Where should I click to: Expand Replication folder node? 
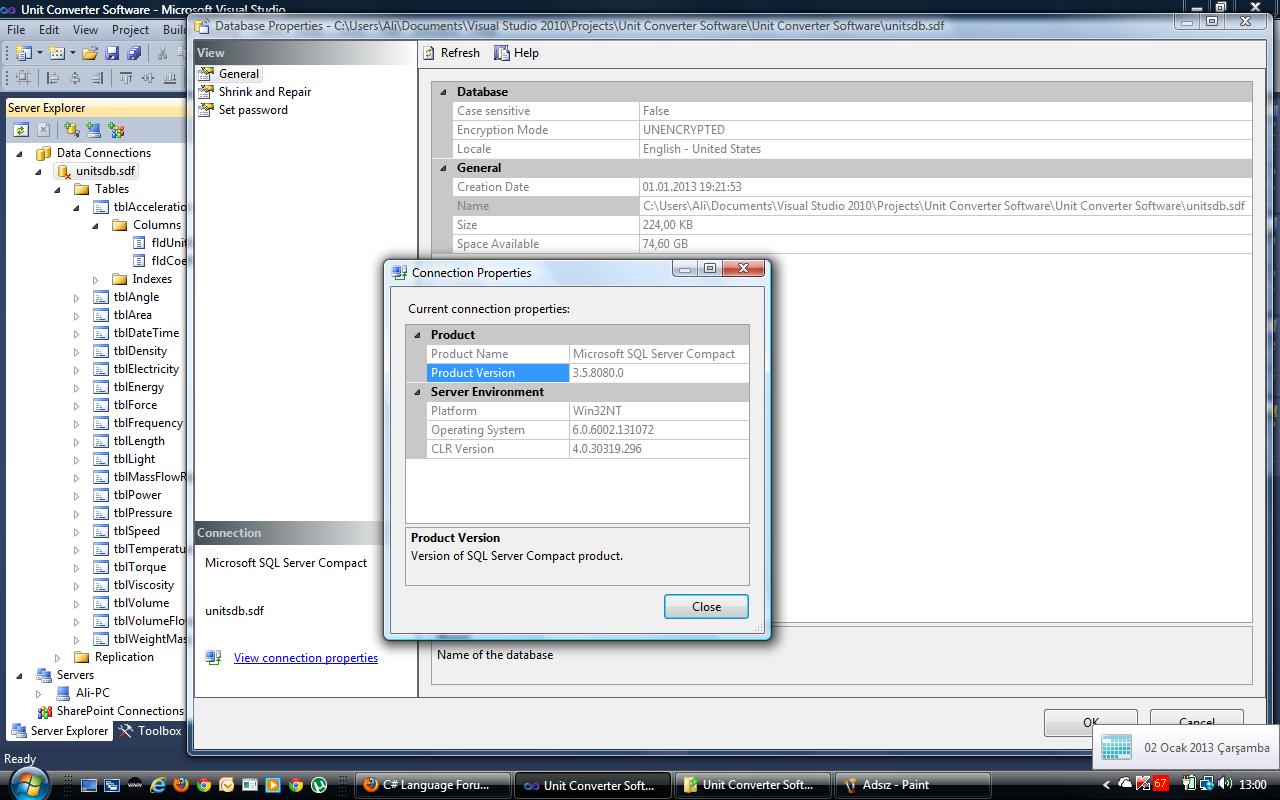(x=58, y=657)
